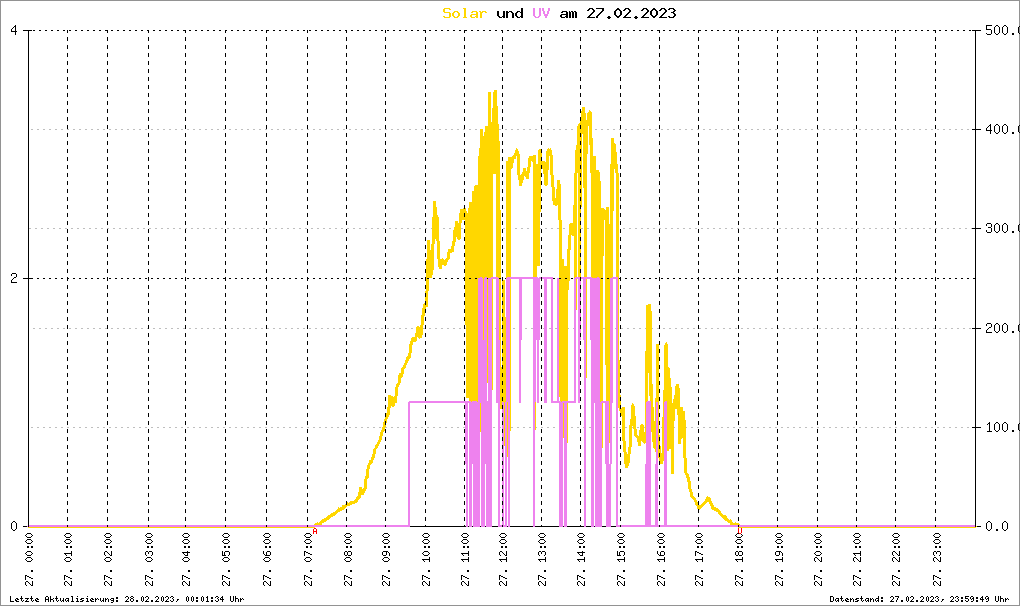Click the time label 27. 05:00
Viewport: 1020px width, 606px height.
coord(226,560)
